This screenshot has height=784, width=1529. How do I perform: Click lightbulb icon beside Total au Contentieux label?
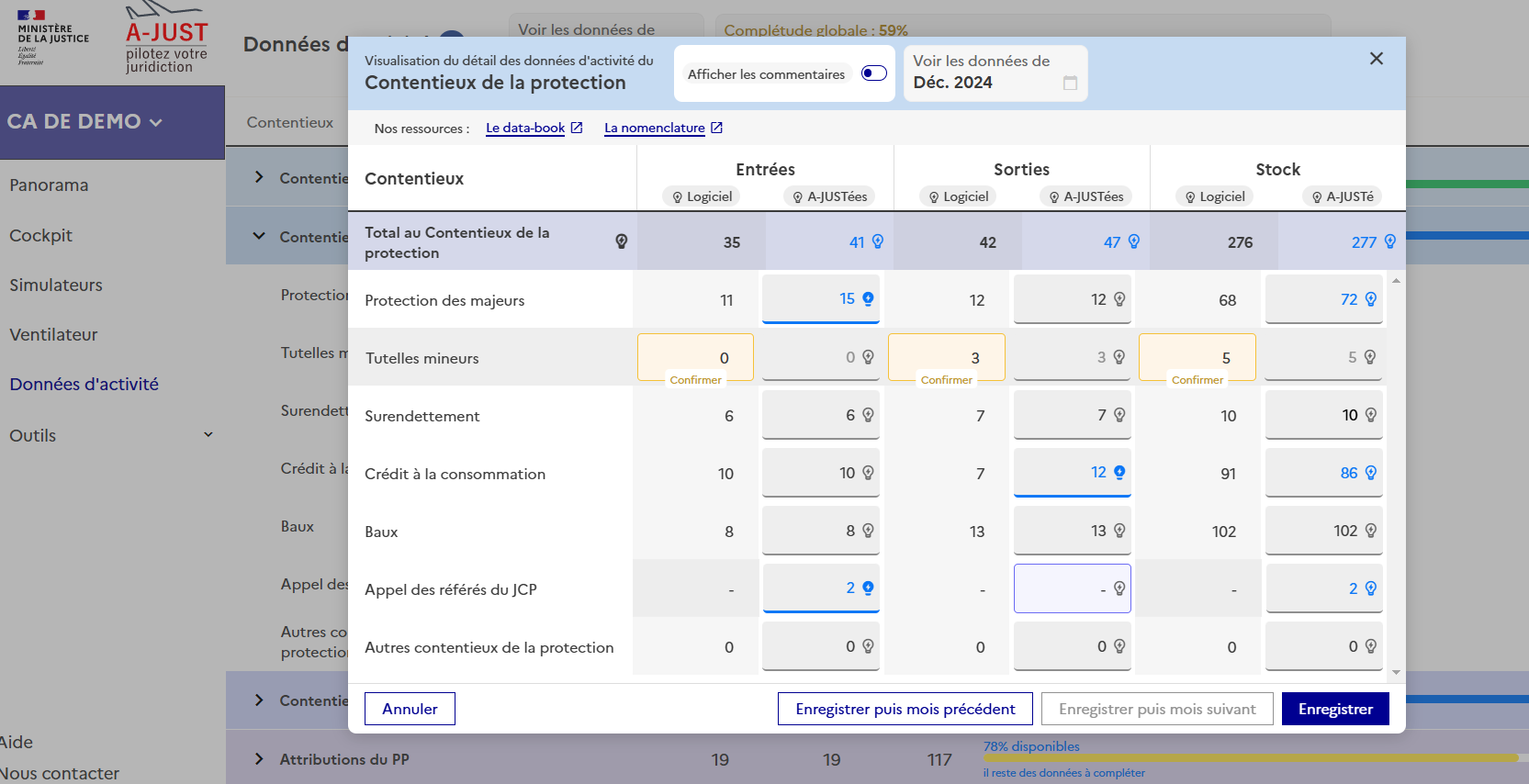coord(622,241)
